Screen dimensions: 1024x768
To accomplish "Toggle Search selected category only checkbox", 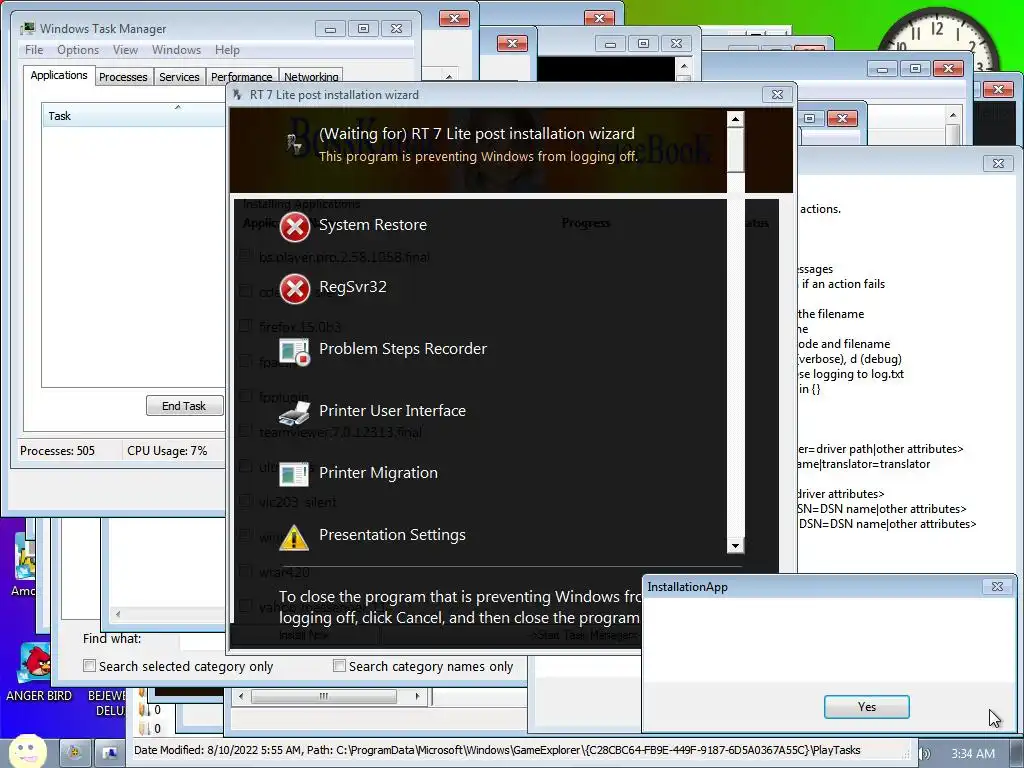I will pos(89,665).
